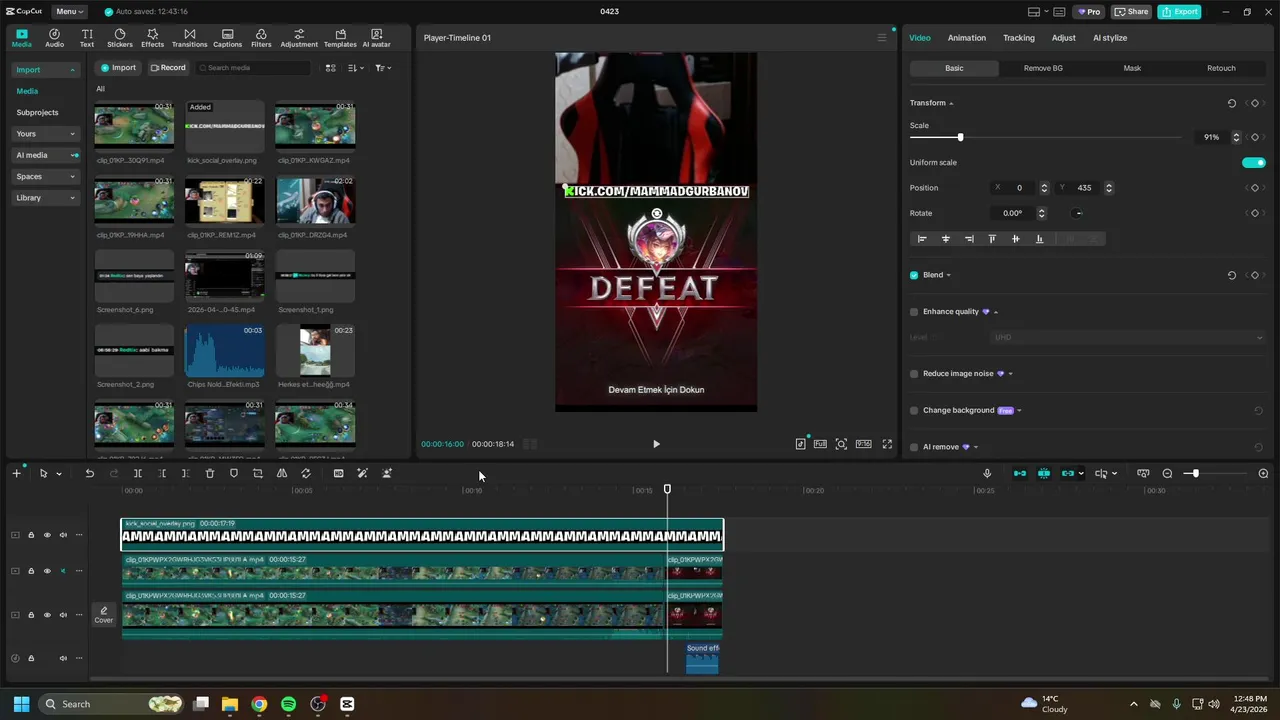The height and width of the screenshot is (720, 1280).
Task: Click the player fullscreen expand icon
Action: tap(887, 444)
